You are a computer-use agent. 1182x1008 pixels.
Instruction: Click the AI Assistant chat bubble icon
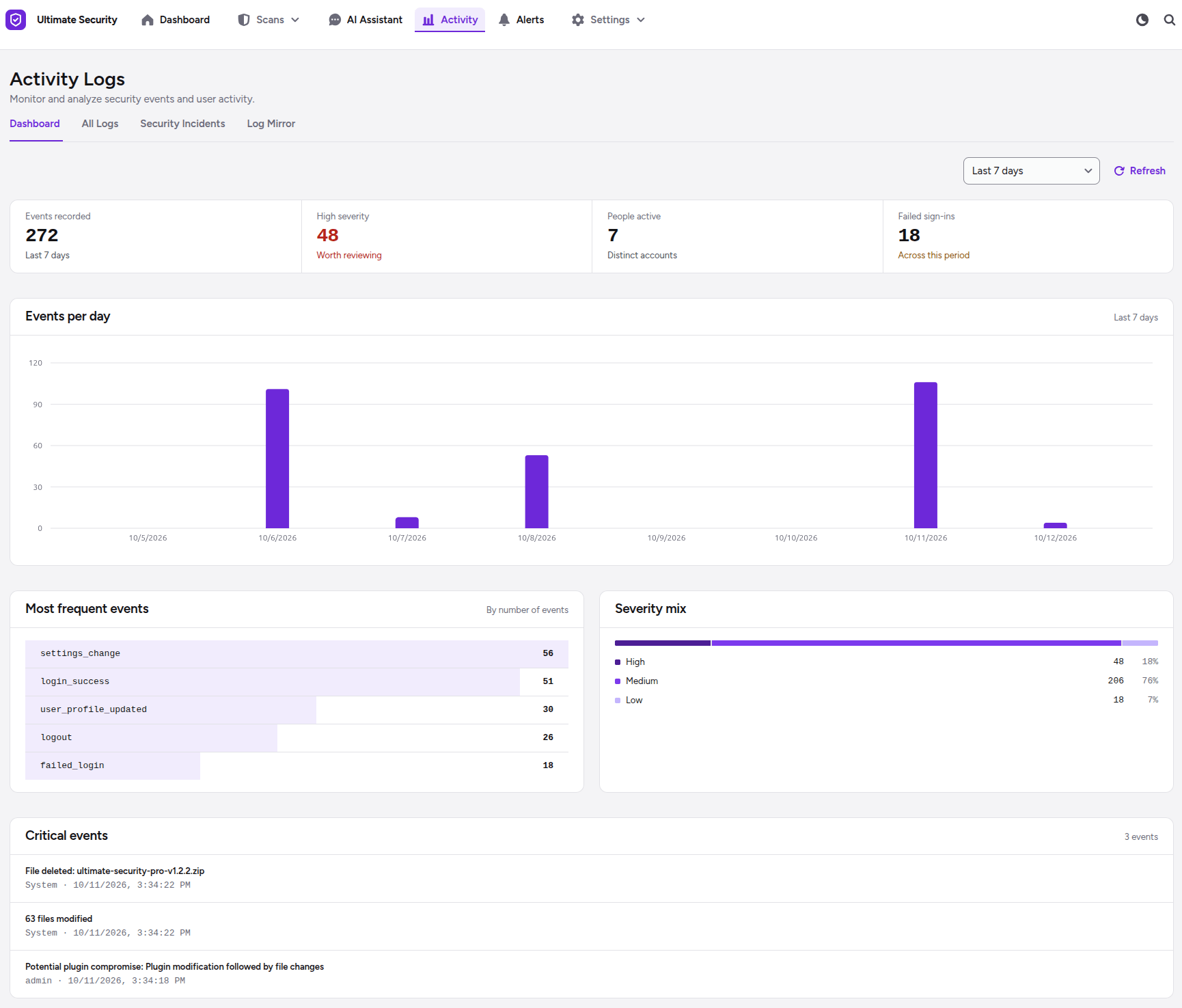(x=335, y=20)
